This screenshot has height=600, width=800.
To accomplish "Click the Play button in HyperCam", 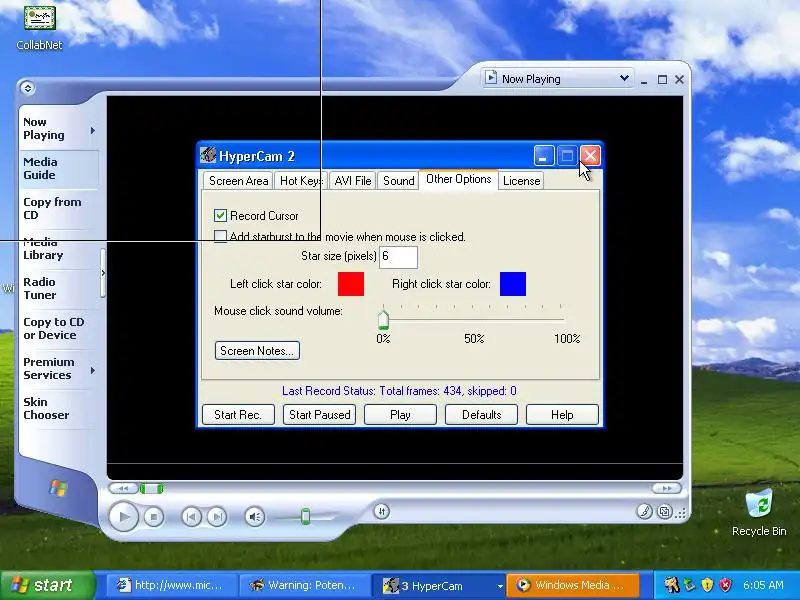I will point(400,415).
